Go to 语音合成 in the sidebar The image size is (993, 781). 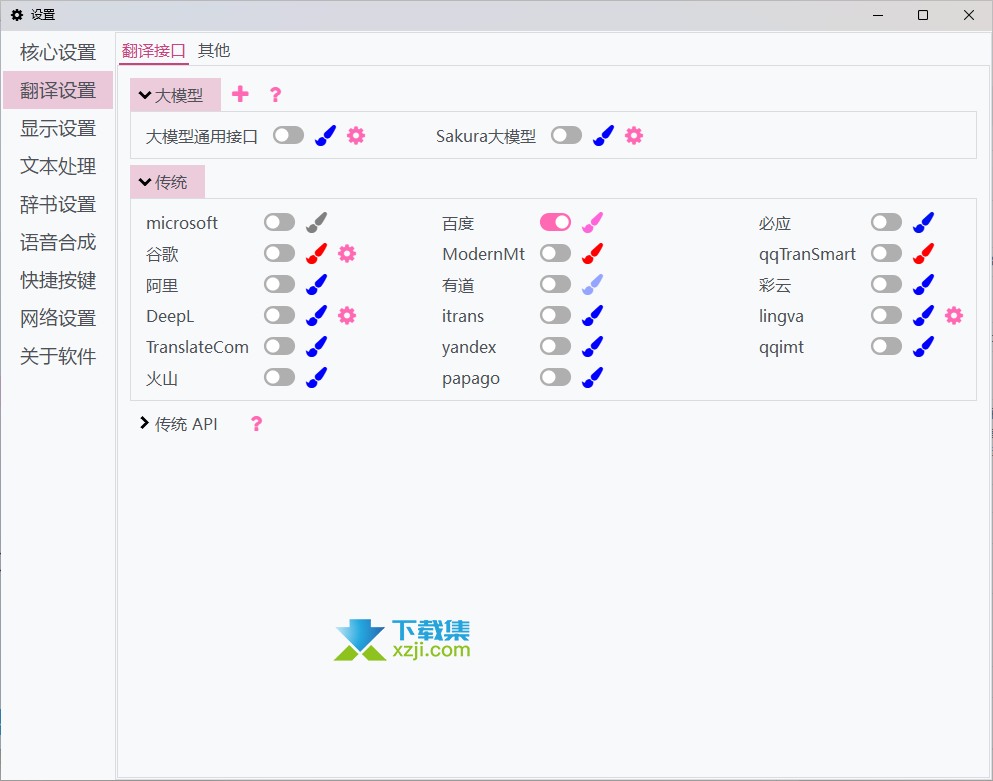[58, 242]
